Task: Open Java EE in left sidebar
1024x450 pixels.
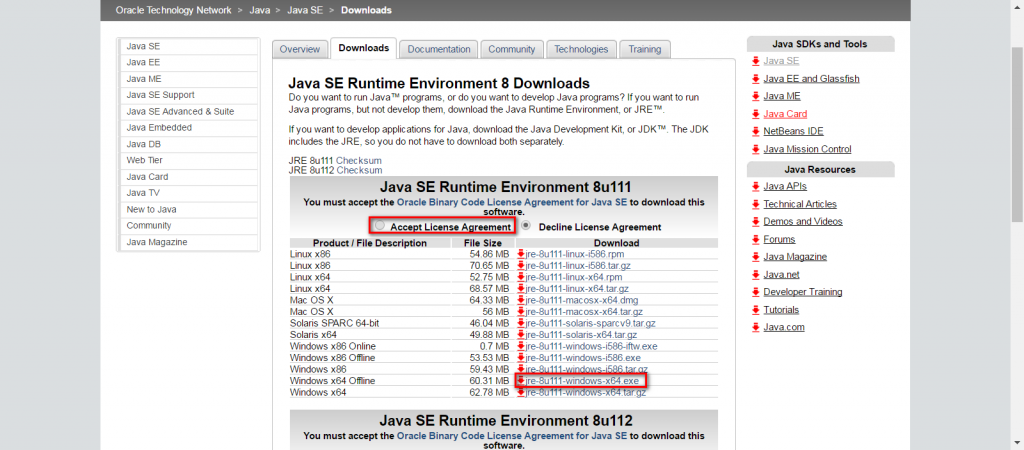Action: tap(189, 63)
